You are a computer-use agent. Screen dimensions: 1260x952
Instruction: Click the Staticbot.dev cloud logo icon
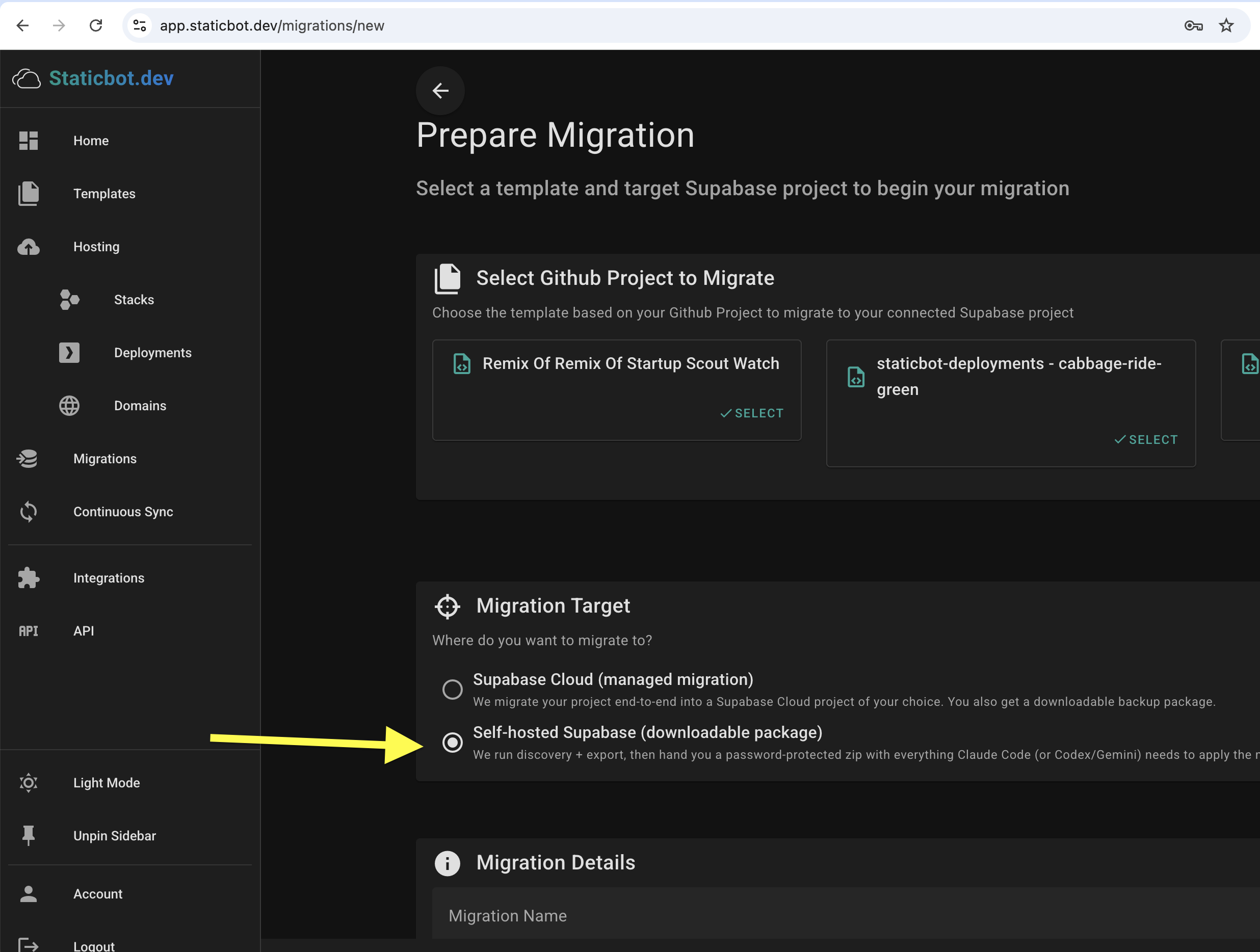(26, 78)
